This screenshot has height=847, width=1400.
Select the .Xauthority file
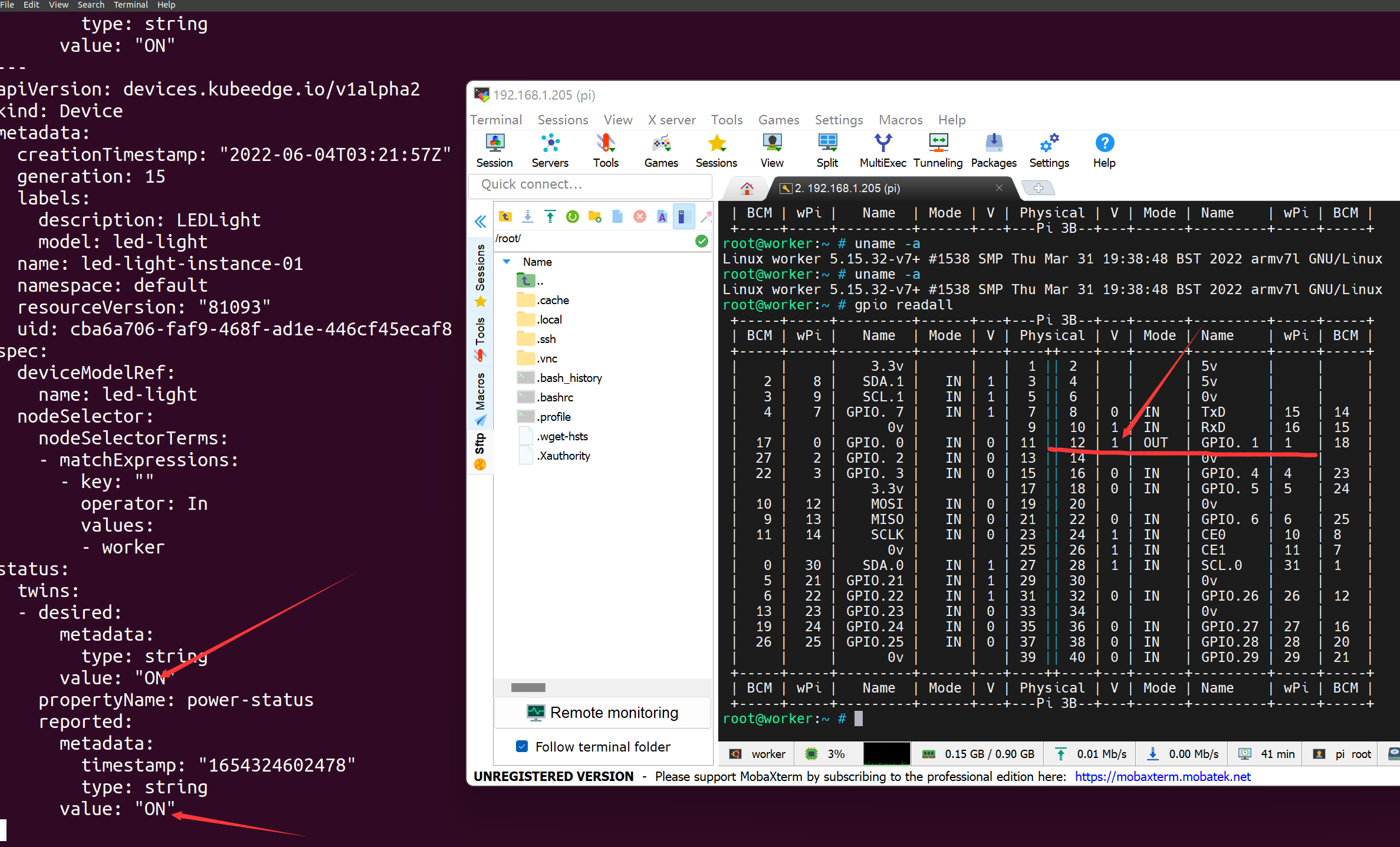553,456
